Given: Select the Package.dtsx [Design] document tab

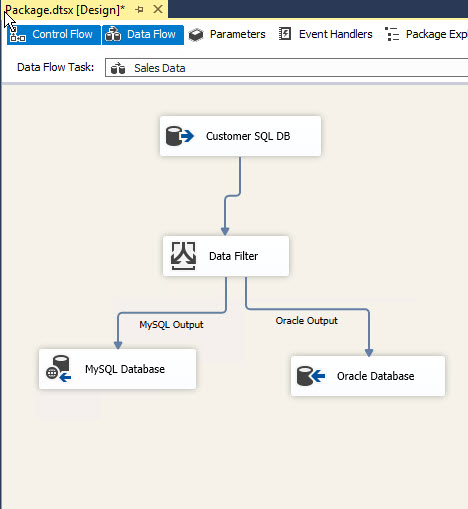Looking at the screenshot, I should click(x=65, y=10).
